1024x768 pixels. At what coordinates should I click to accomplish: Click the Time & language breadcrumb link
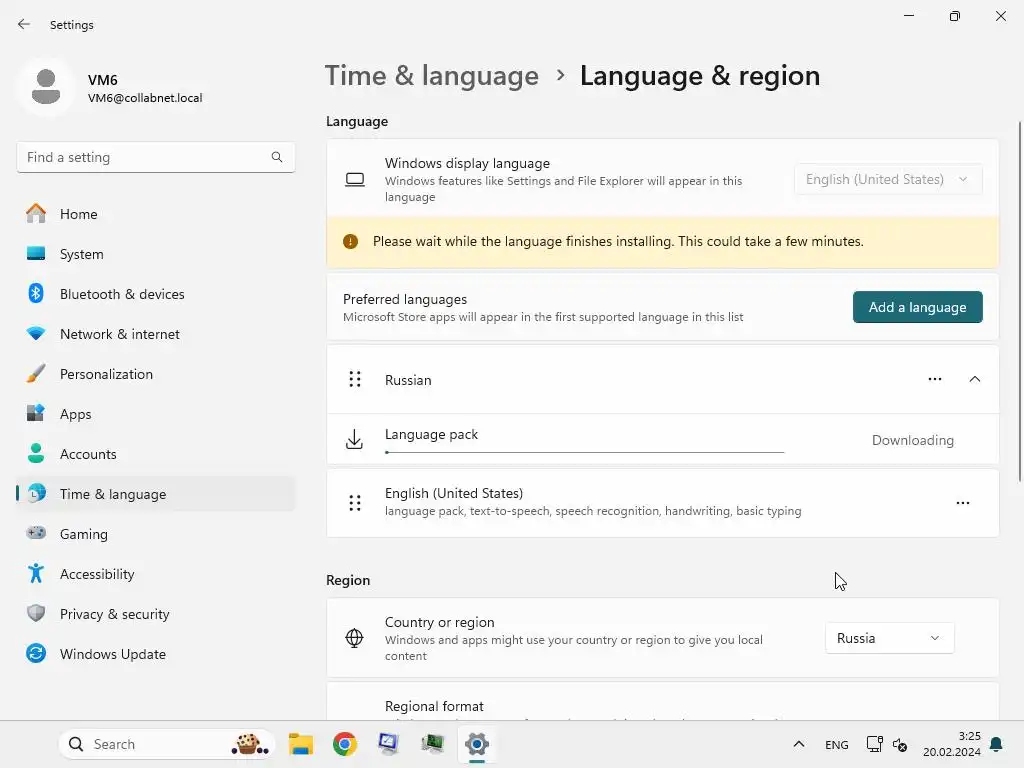coord(432,76)
